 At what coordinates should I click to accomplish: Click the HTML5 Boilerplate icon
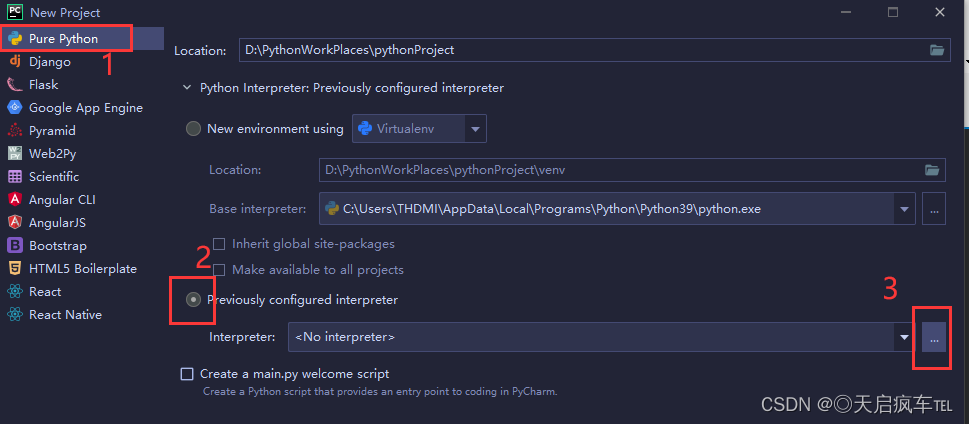[15, 268]
